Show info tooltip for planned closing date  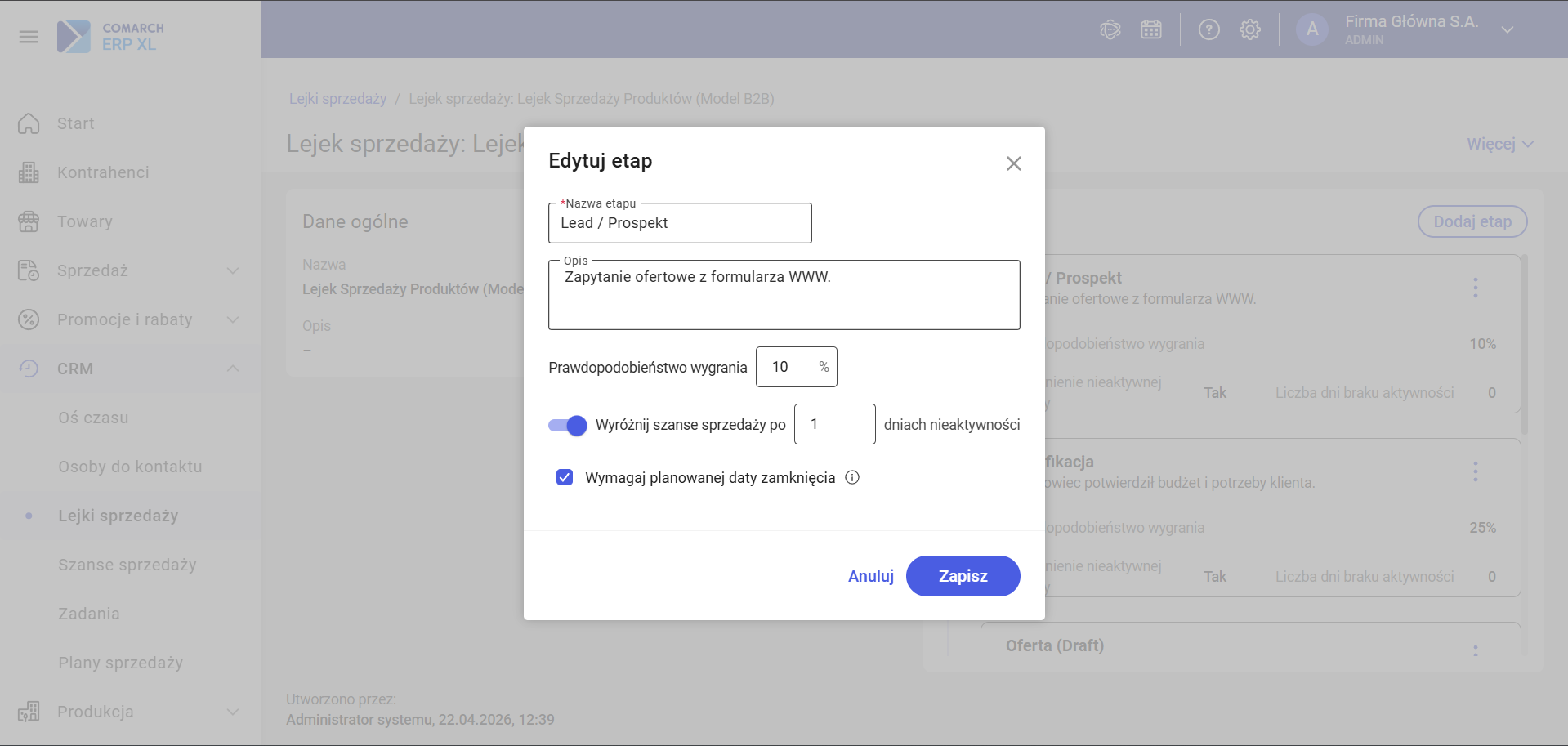(x=852, y=478)
